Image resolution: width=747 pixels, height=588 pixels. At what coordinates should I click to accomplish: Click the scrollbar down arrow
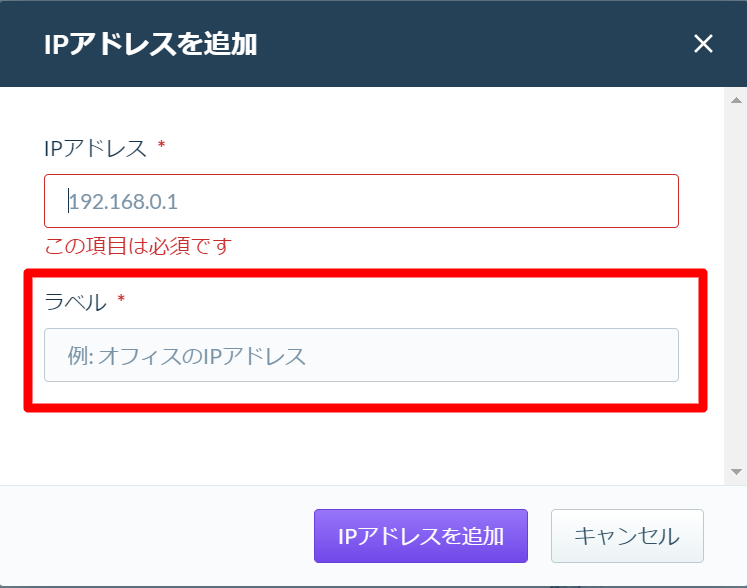coord(736,472)
